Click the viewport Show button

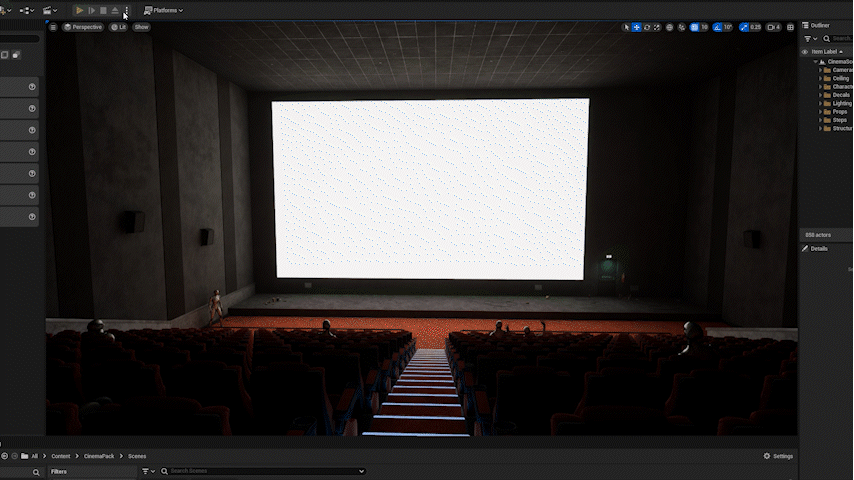(141, 27)
